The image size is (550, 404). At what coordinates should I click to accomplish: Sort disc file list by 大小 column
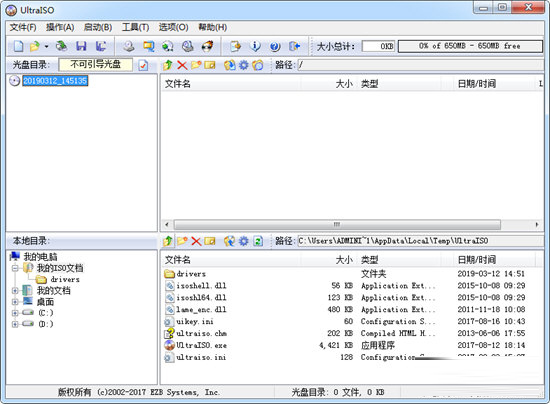328,84
